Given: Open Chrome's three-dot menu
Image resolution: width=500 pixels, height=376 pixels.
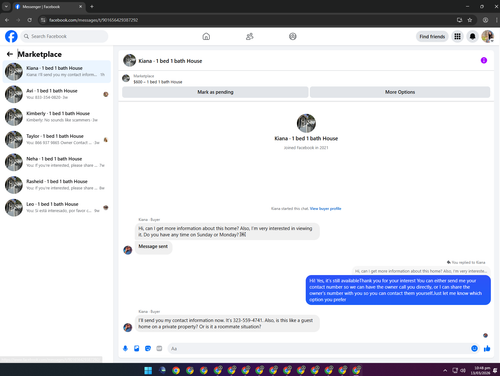Looking at the screenshot, I should point(496,20).
